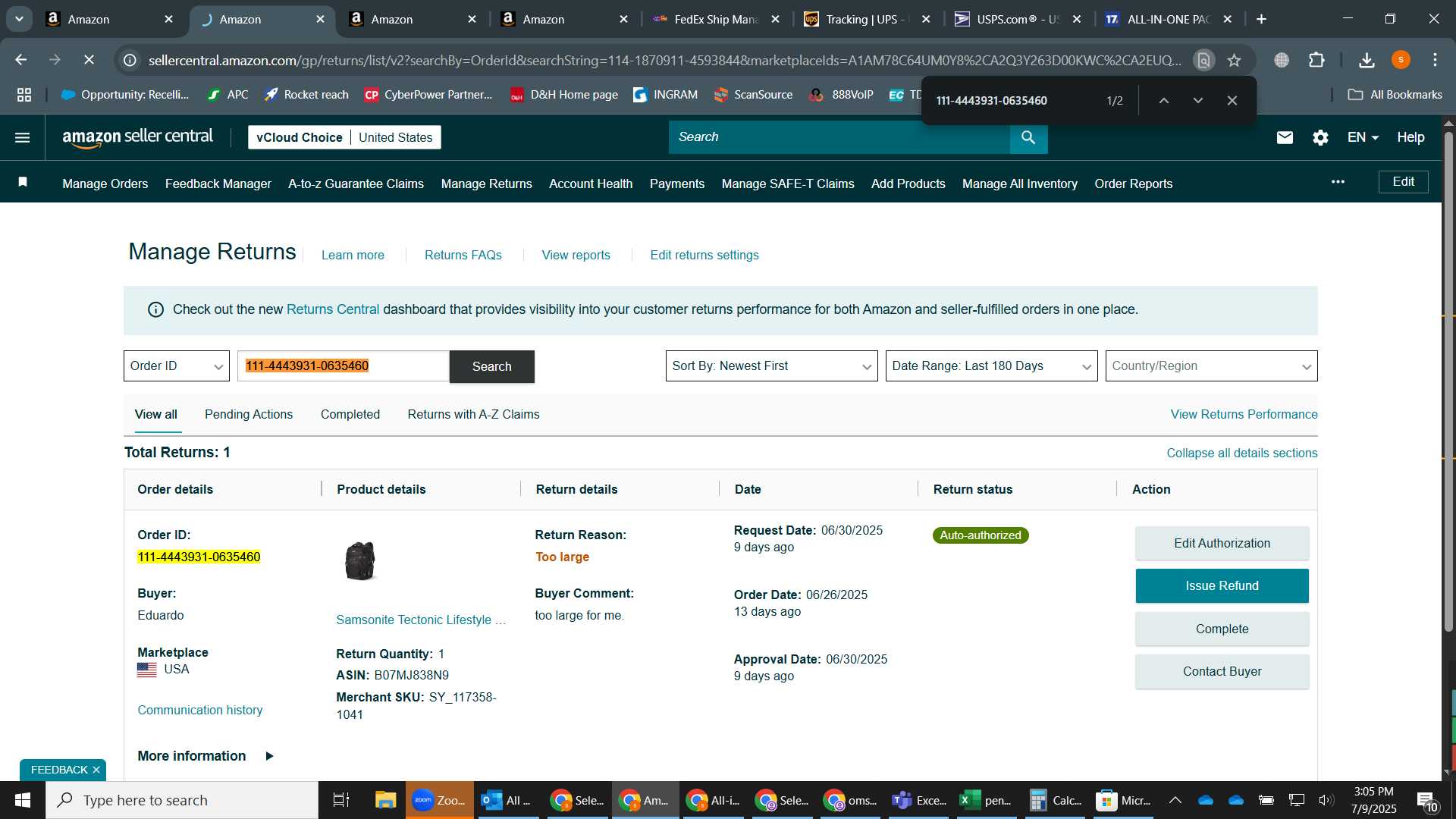View site information icon in address bar
This screenshot has height=819, width=1456.
(130, 60)
